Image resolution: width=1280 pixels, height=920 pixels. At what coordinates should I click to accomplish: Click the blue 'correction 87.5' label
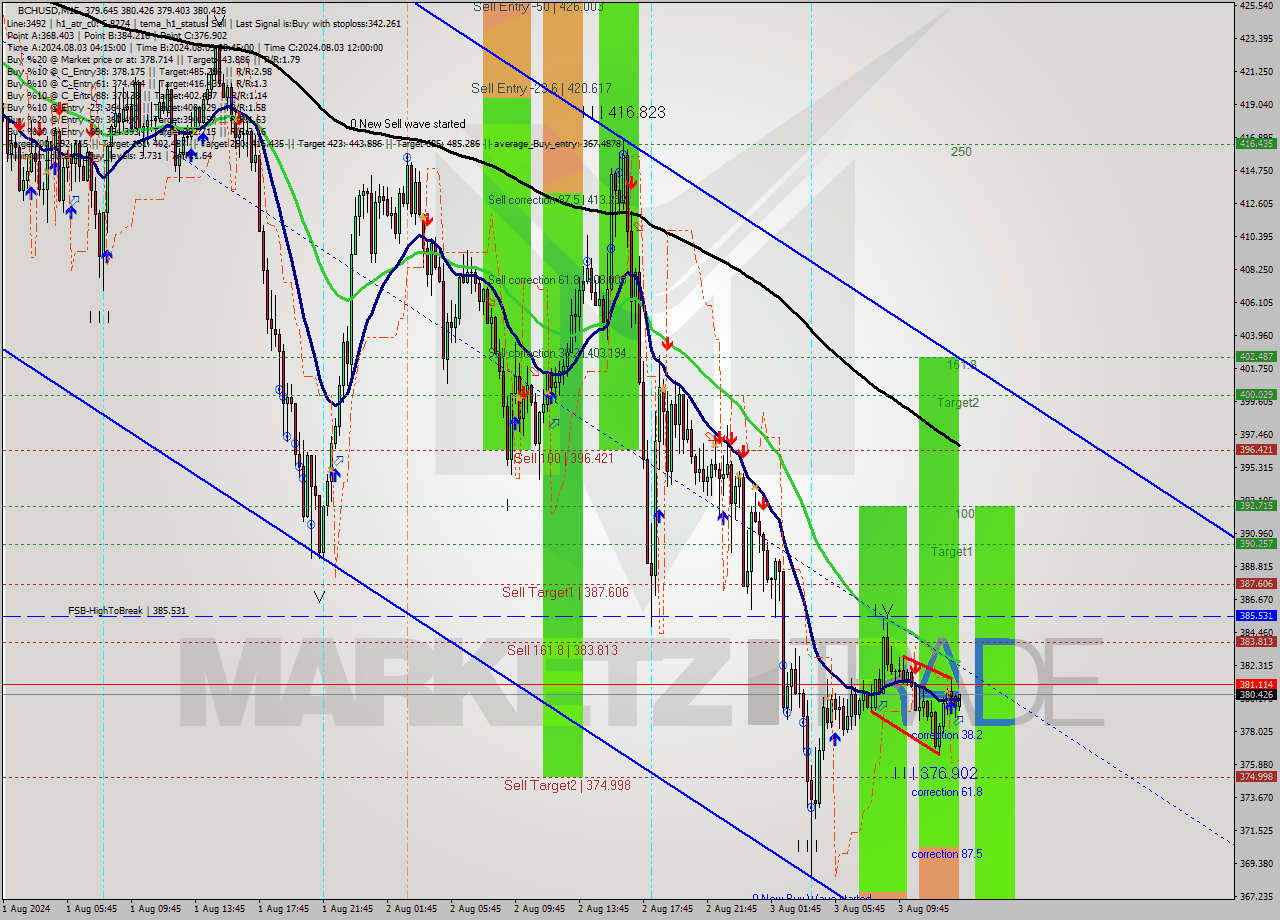[946, 854]
